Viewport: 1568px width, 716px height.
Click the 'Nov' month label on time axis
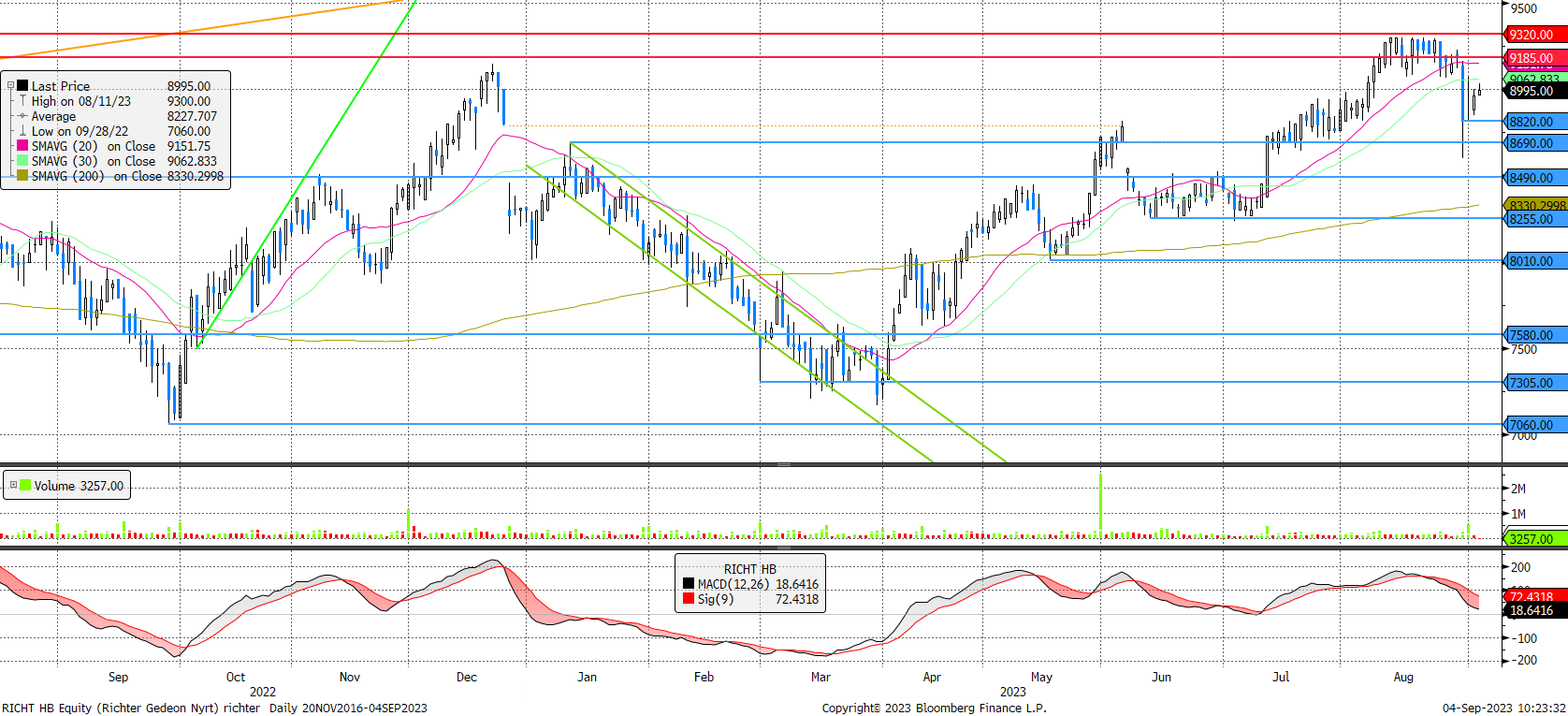pos(349,677)
